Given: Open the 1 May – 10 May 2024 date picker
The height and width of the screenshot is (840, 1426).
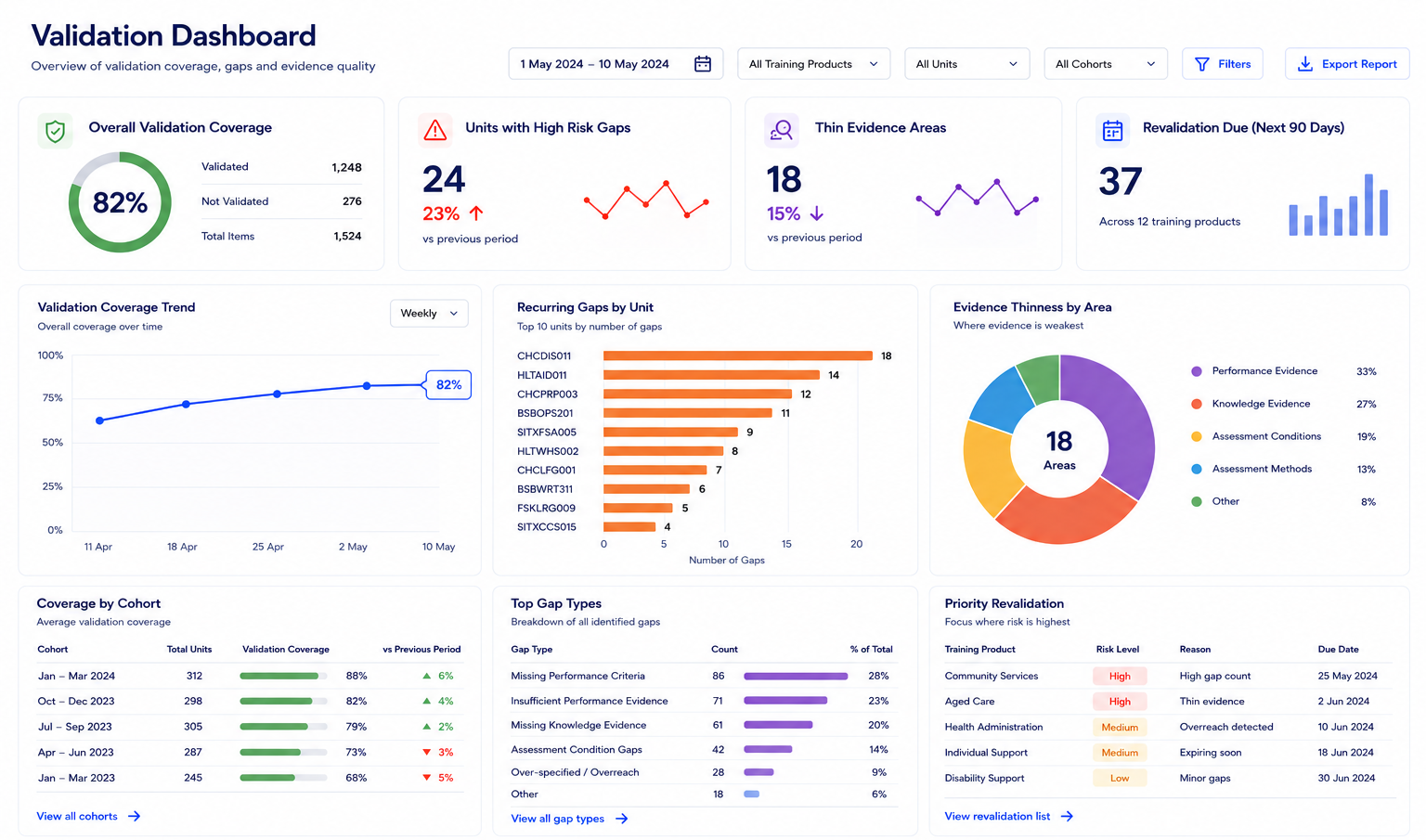Looking at the screenshot, I should pyautogui.click(x=616, y=64).
